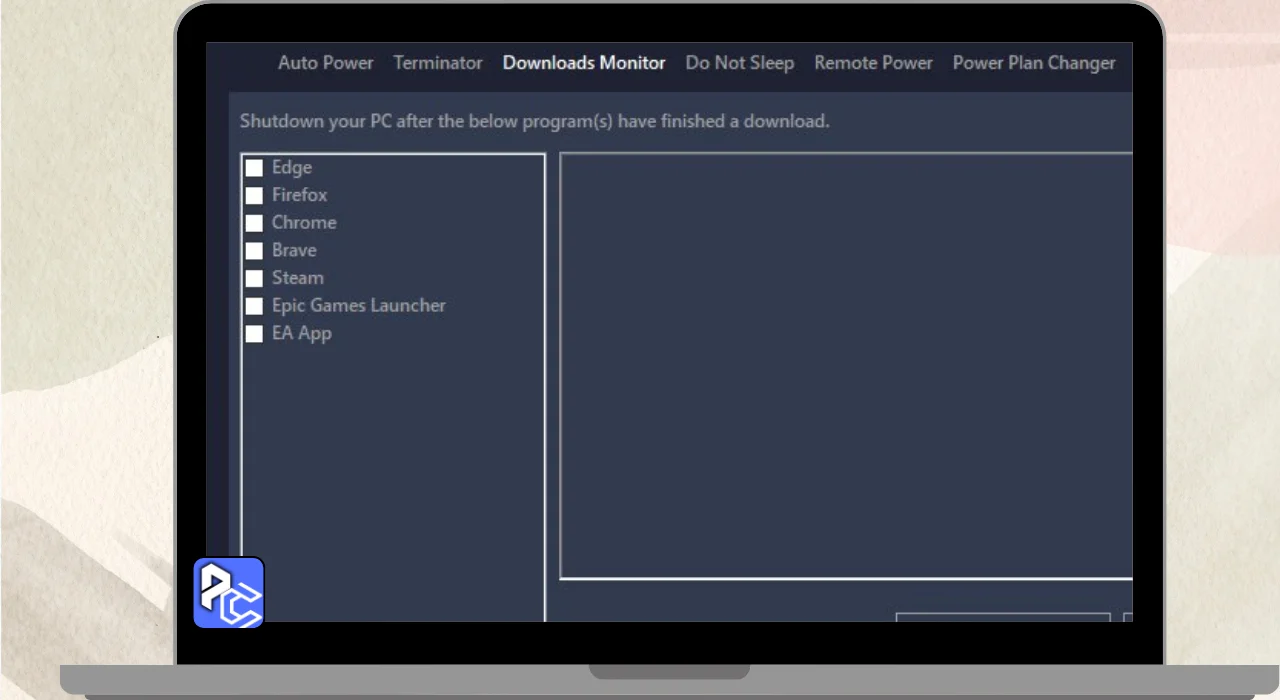This screenshot has height=700, width=1280.
Task: Click empty space below the EA App entry
Action: click(393, 460)
